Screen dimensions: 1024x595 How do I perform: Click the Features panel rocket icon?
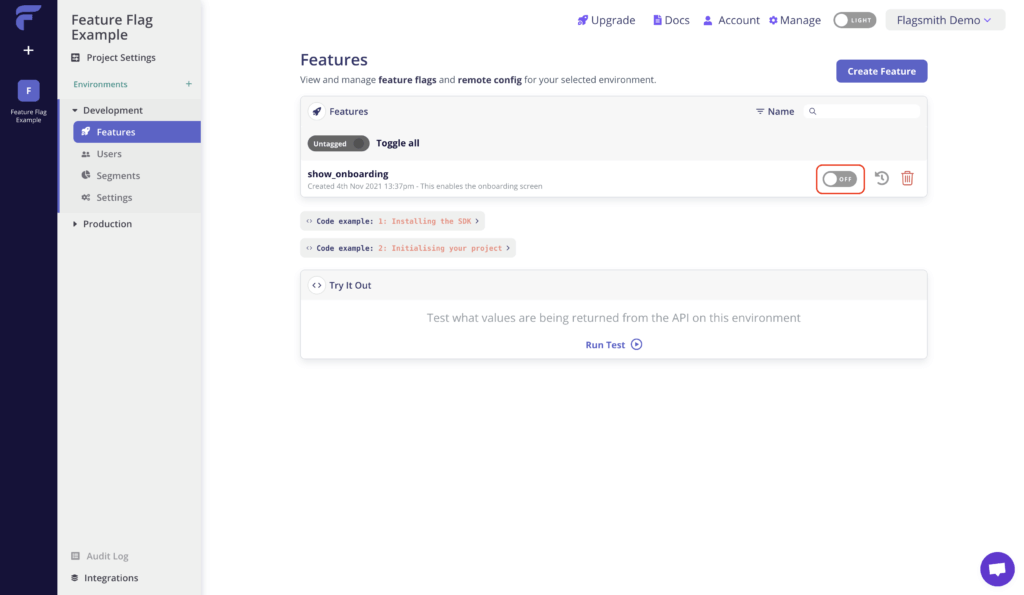[x=317, y=112]
